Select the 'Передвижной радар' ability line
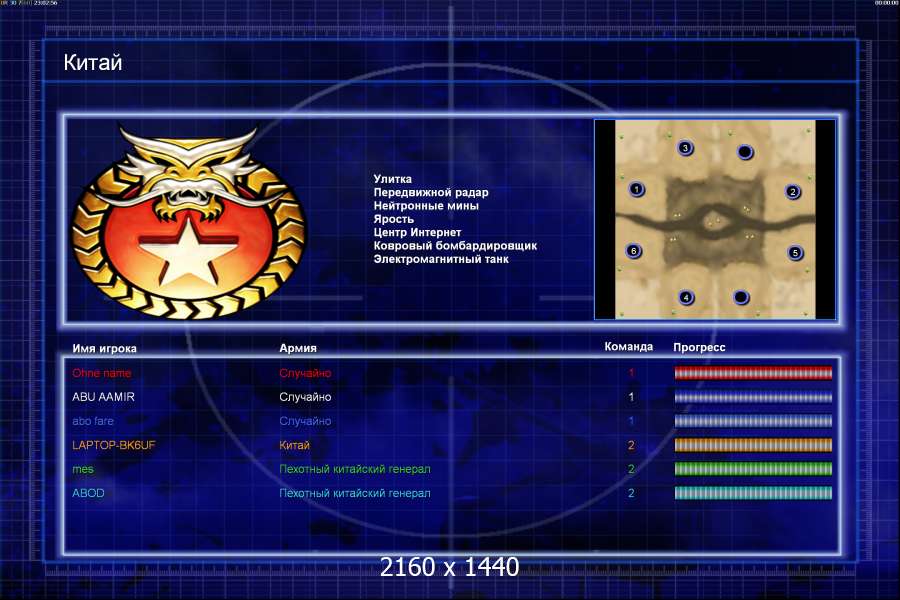Image resolution: width=900 pixels, height=600 pixels. pos(431,192)
